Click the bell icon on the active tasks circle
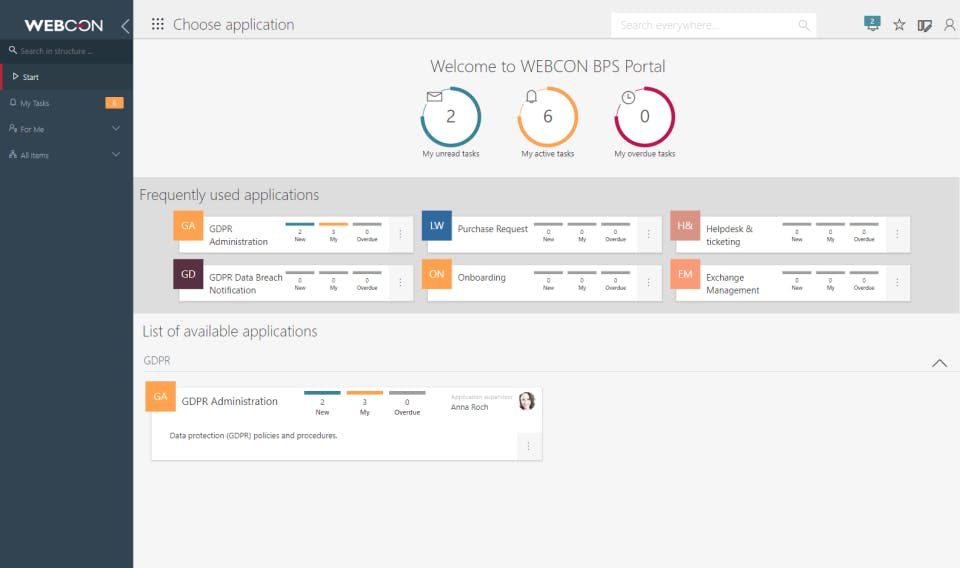Screen dimensions: 960x568 pos(531,96)
